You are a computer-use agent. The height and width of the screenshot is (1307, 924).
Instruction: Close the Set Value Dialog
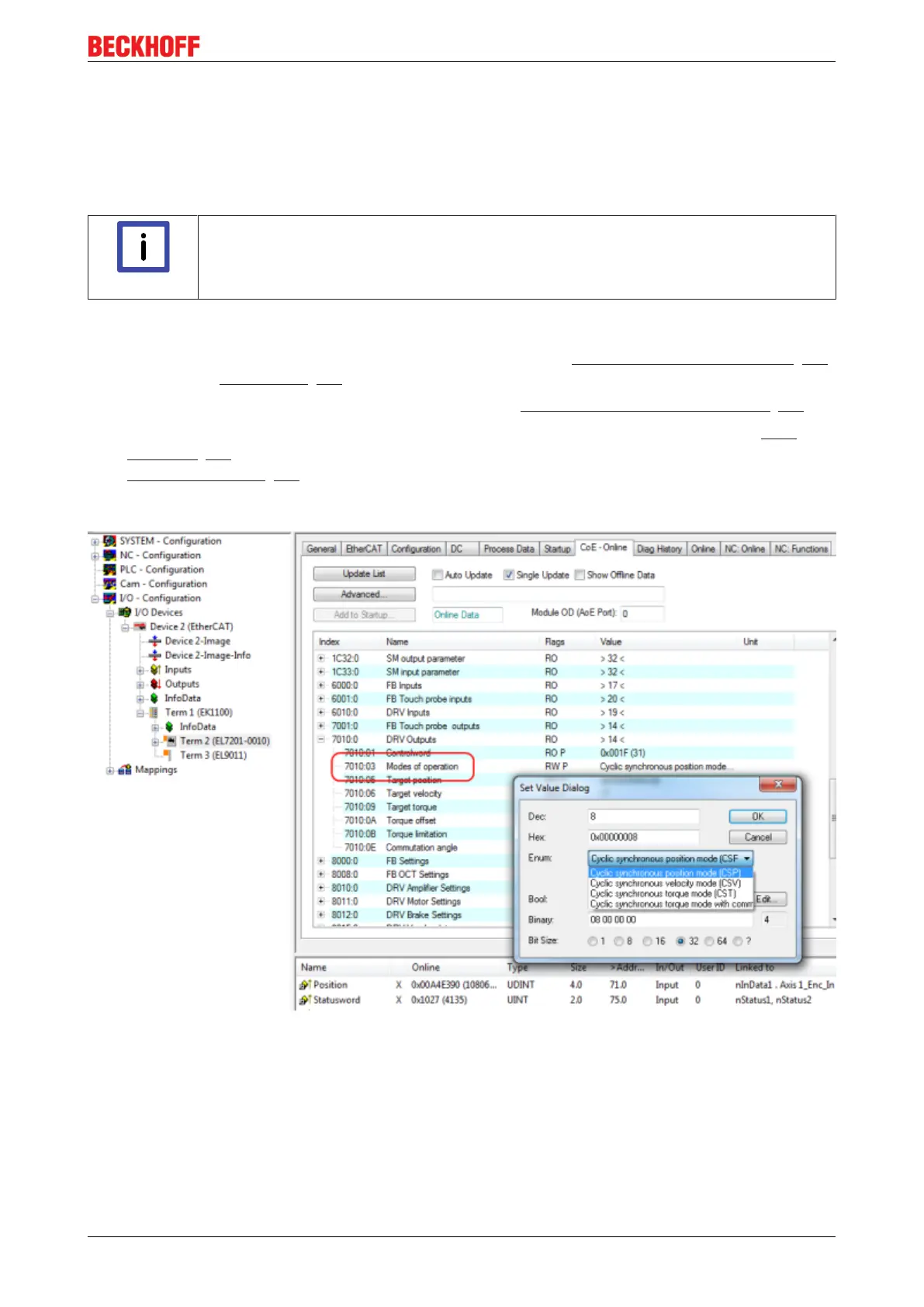pos(777,785)
